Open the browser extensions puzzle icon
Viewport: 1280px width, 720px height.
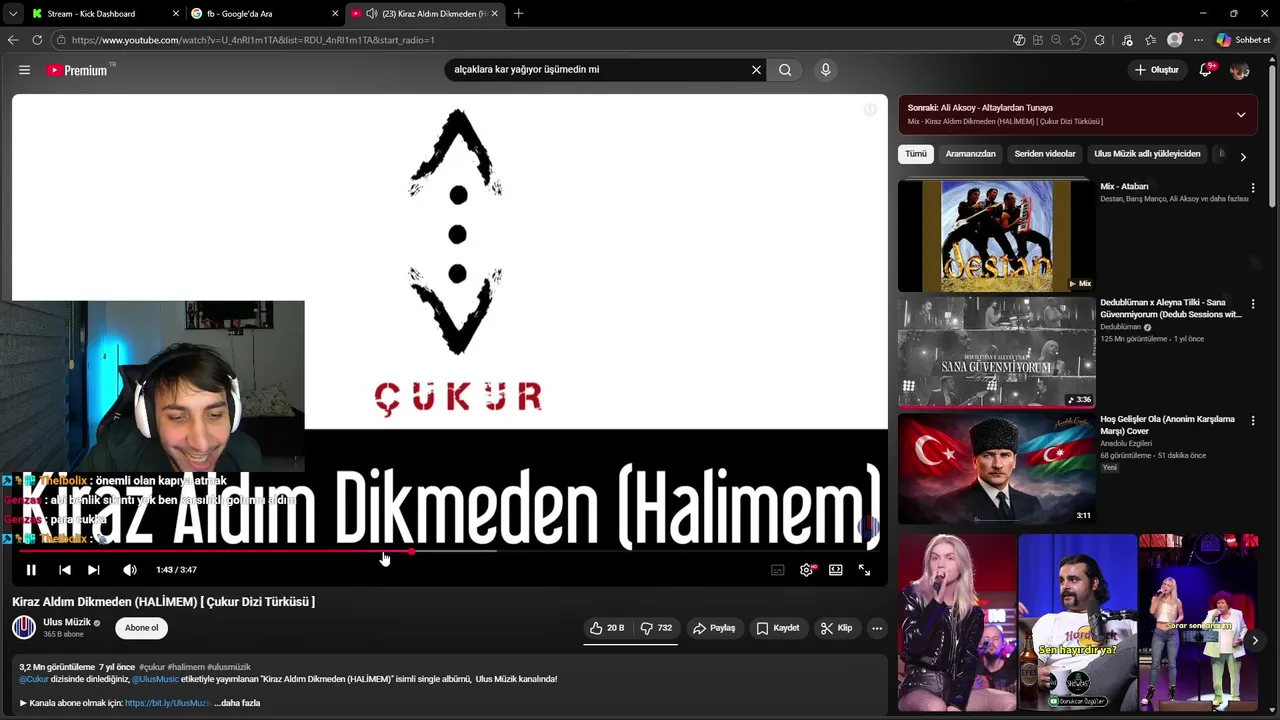1100,40
